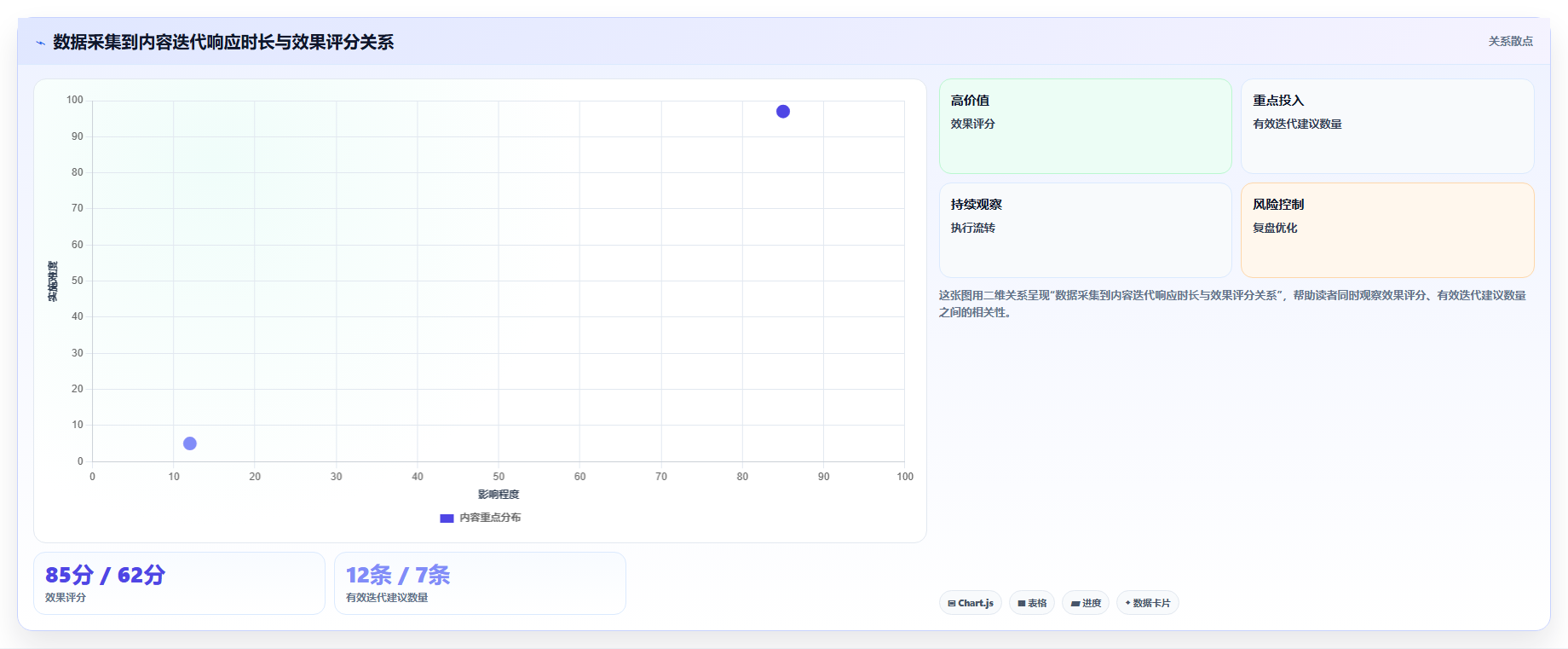Image resolution: width=1568 pixels, height=649 pixels.
Task: Click the 有效迭代建议数量 caption under 12条 / 7条
Action: [x=387, y=598]
